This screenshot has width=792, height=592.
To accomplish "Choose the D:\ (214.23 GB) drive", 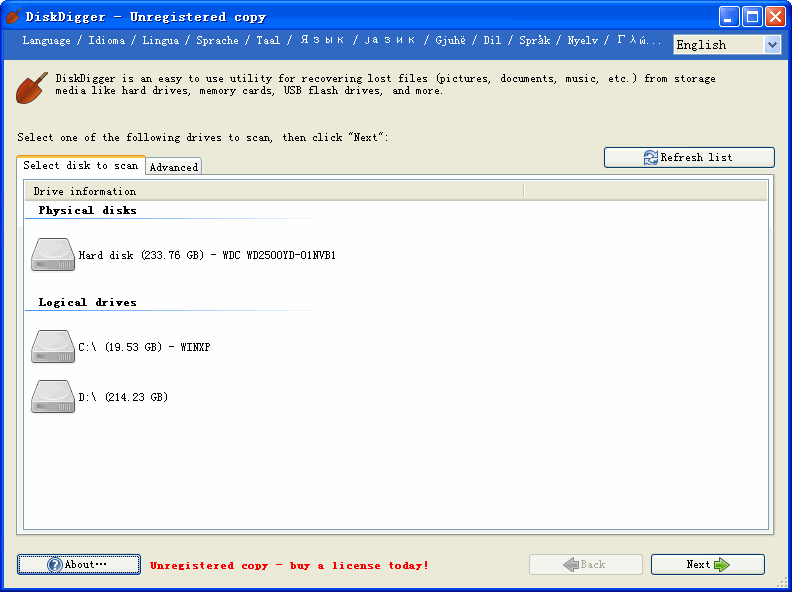I will click(123, 397).
